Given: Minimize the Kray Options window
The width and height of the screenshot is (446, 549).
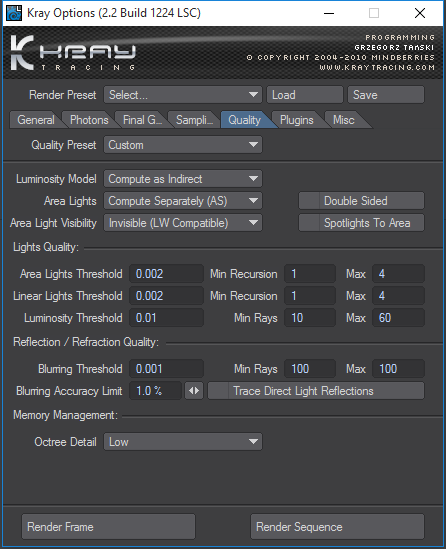Looking at the screenshot, I should click(329, 13).
